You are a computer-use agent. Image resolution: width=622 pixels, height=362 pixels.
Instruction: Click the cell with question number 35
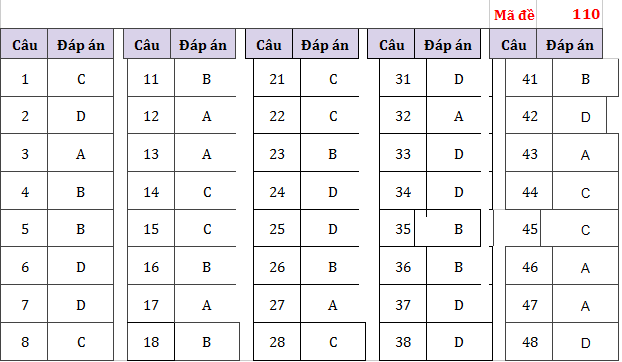tap(397, 228)
